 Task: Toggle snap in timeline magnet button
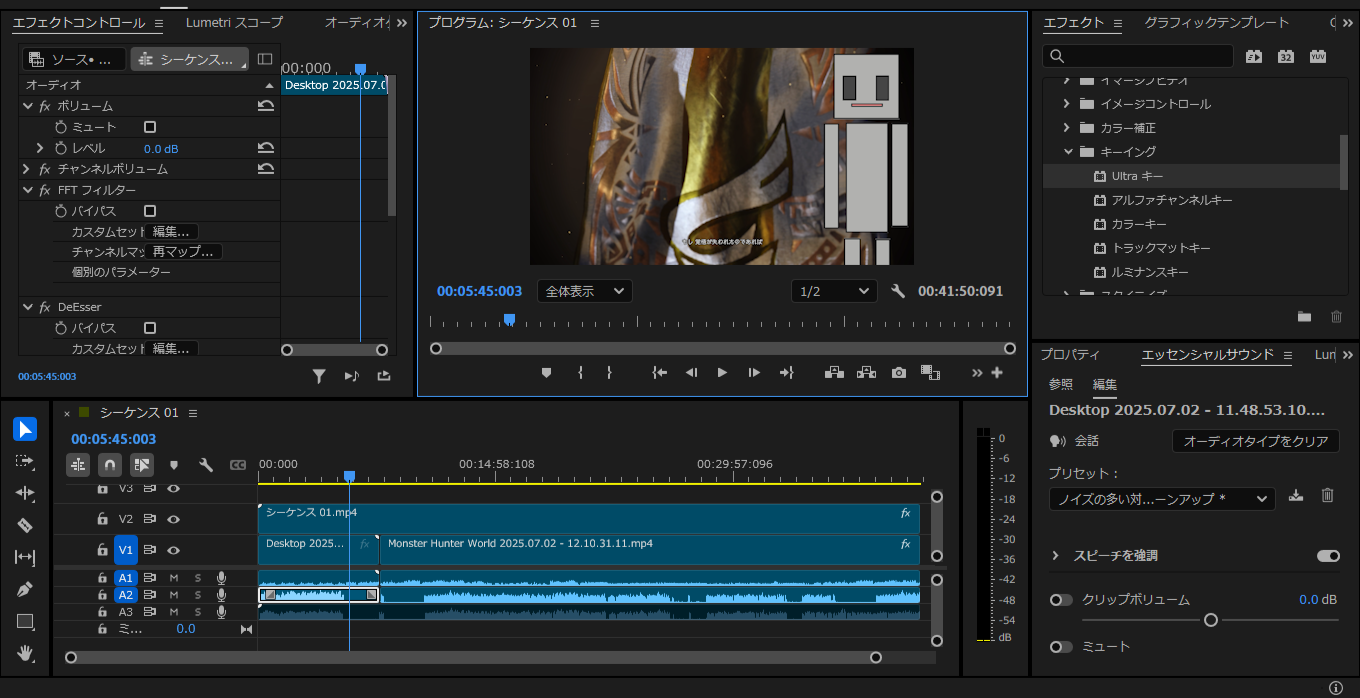click(x=110, y=465)
